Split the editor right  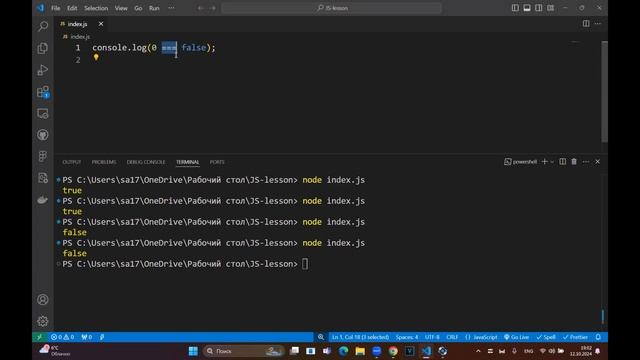pyautogui.click(x=586, y=24)
